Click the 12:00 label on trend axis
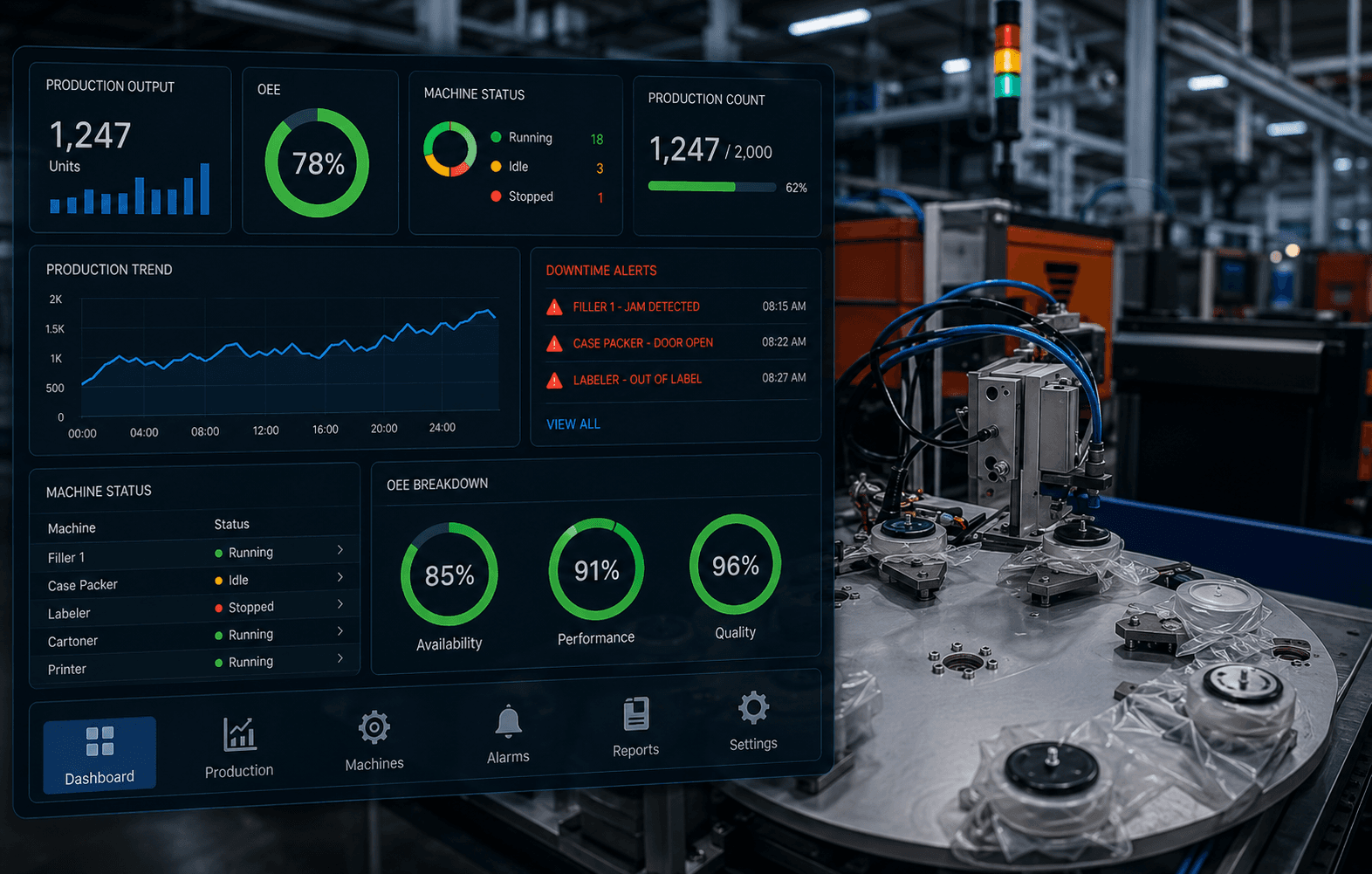The width and height of the screenshot is (1372, 874). tap(265, 430)
